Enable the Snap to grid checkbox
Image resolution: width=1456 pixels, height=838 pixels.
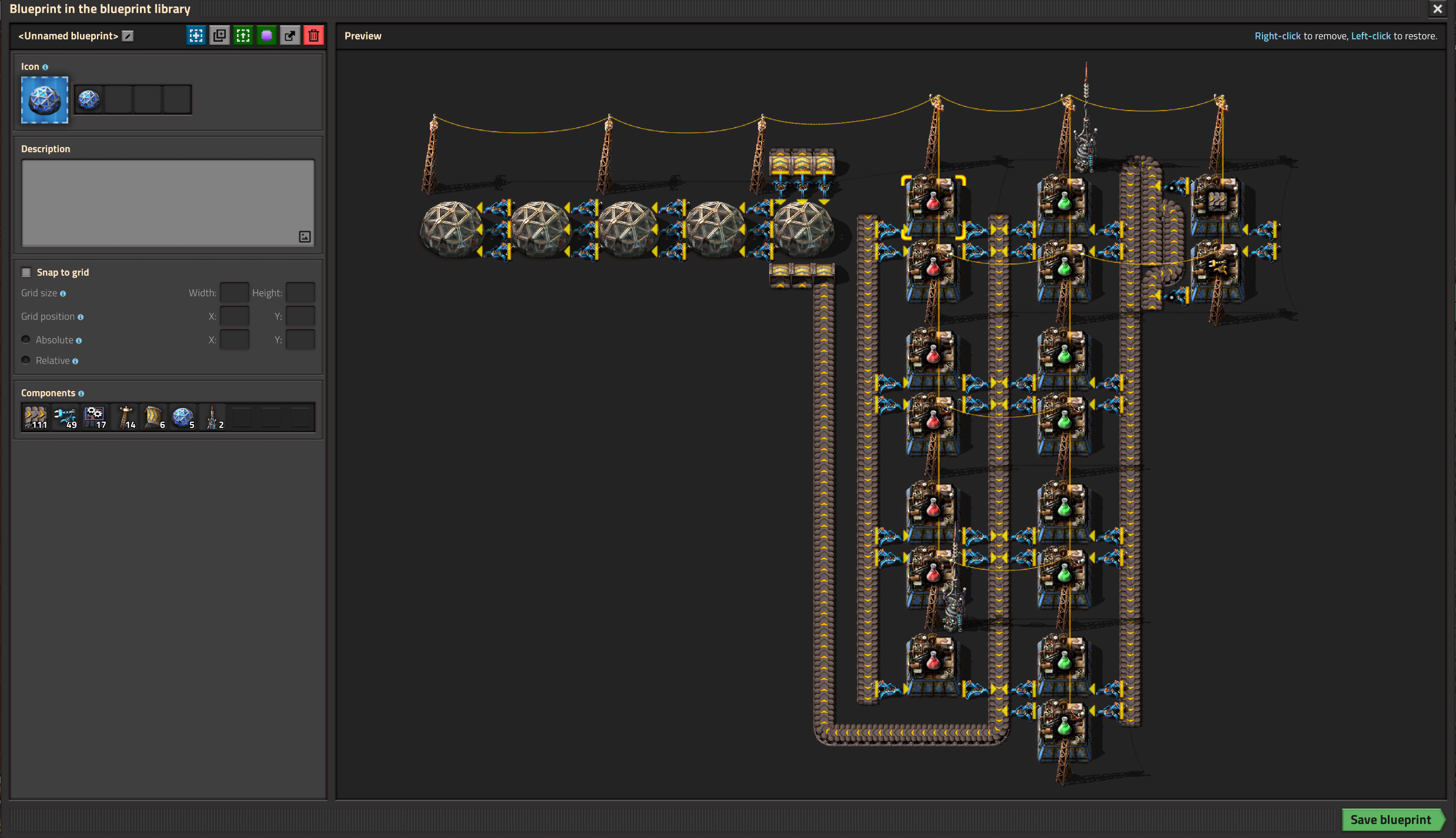coord(26,272)
